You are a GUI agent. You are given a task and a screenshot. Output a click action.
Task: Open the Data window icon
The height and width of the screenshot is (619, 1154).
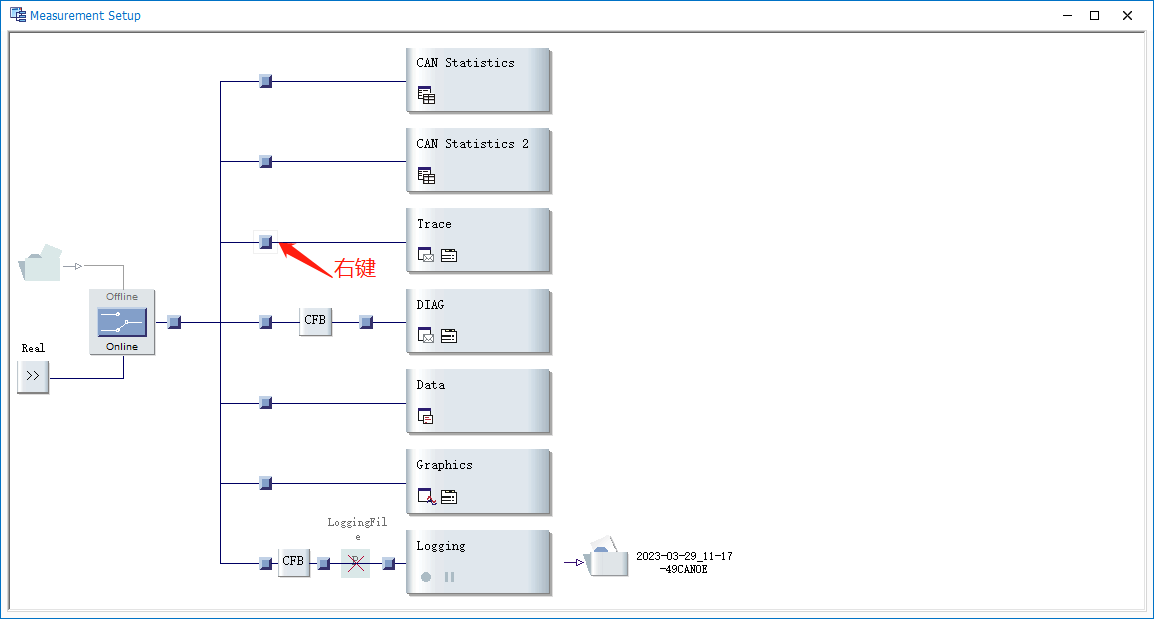pyautogui.click(x=425, y=416)
